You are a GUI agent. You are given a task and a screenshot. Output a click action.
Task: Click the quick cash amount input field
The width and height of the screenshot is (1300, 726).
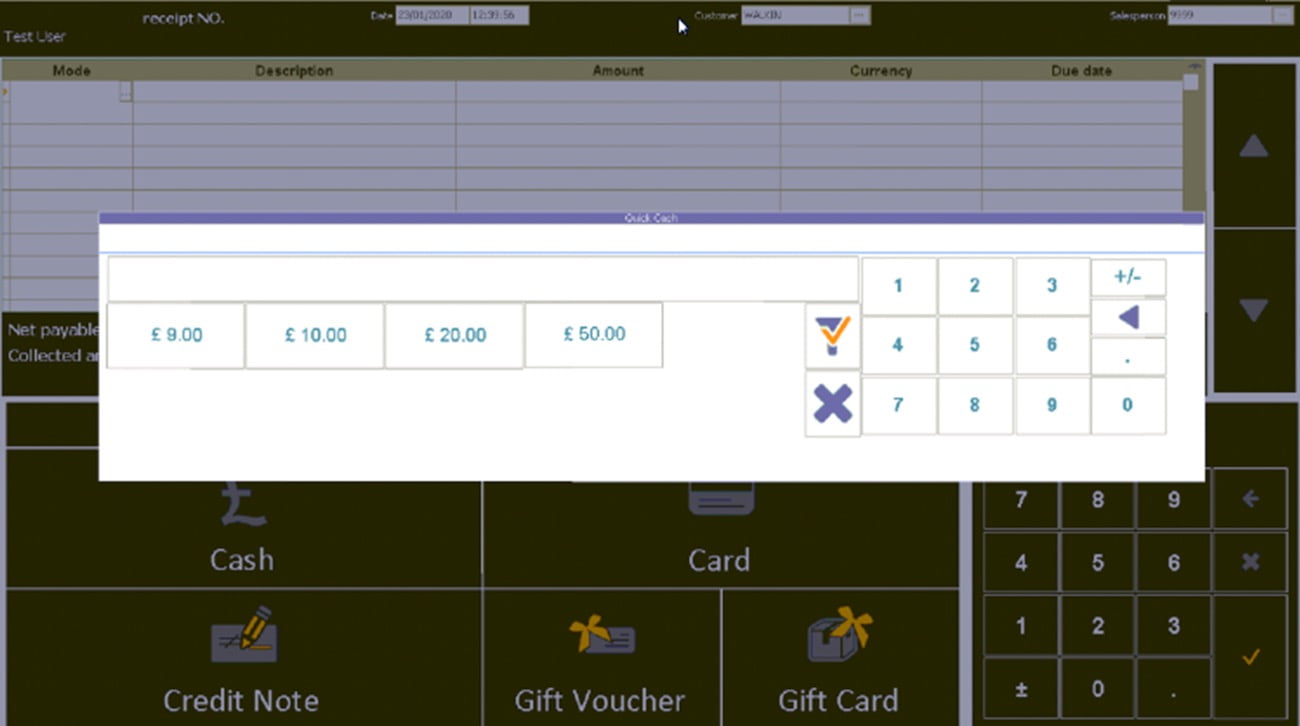pos(483,278)
